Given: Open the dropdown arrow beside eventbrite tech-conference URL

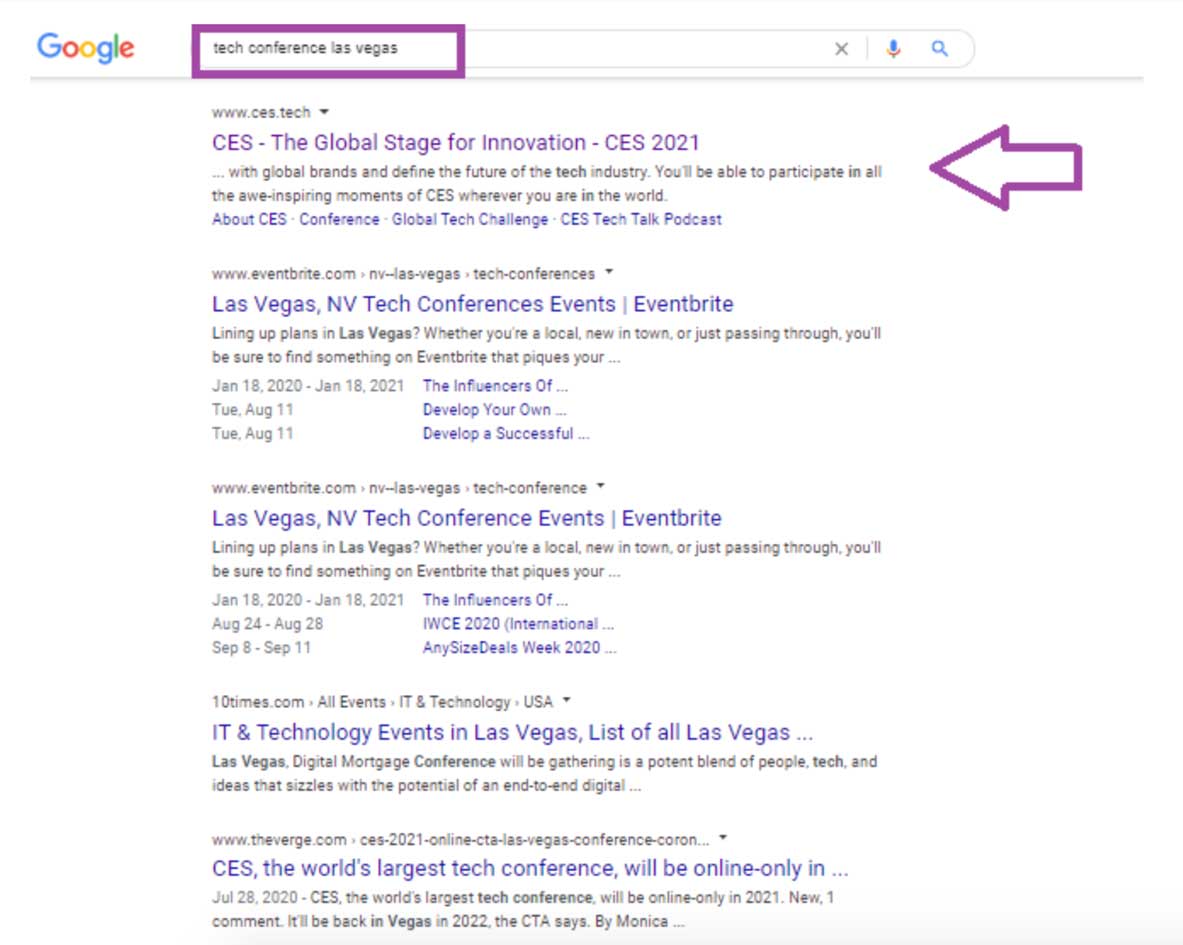Looking at the screenshot, I should click(601, 486).
